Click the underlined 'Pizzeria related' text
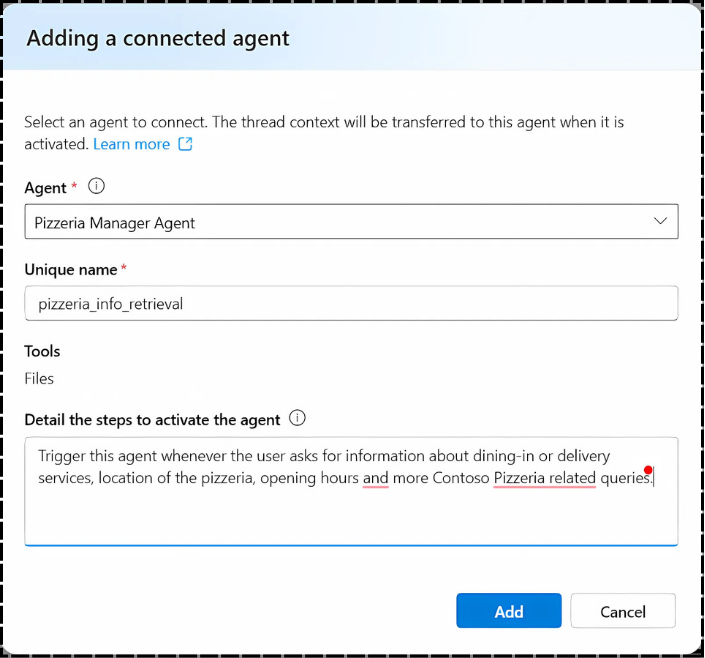Image resolution: width=705 pixels, height=658 pixels. pyautogui.click(x=544, y=478)
